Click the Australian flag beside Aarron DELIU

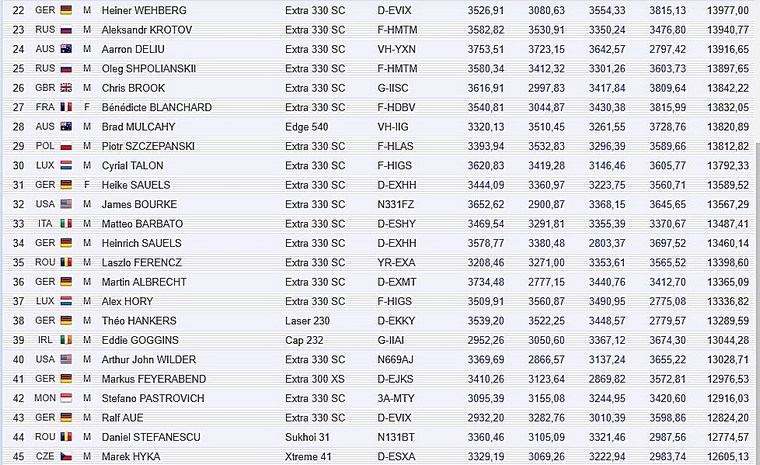coord(66,49)
